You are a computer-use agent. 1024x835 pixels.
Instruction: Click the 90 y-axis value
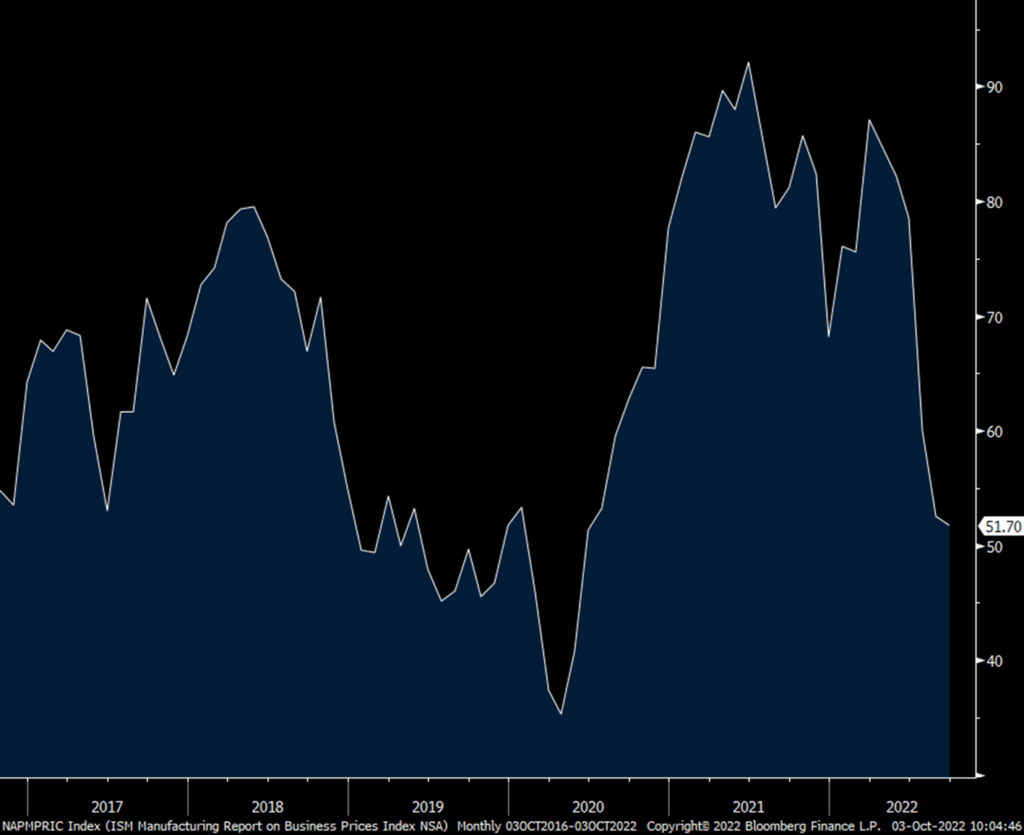point(994,87)
